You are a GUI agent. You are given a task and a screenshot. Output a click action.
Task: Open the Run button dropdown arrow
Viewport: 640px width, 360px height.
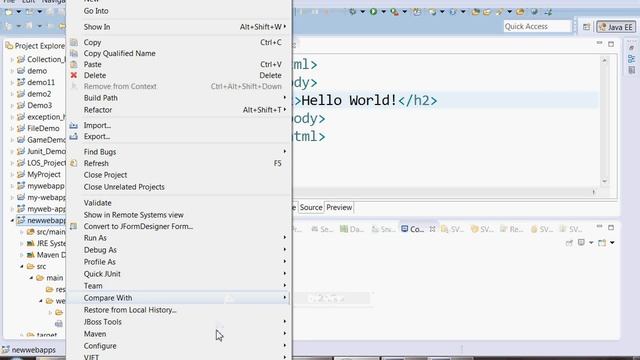(383, 12)
